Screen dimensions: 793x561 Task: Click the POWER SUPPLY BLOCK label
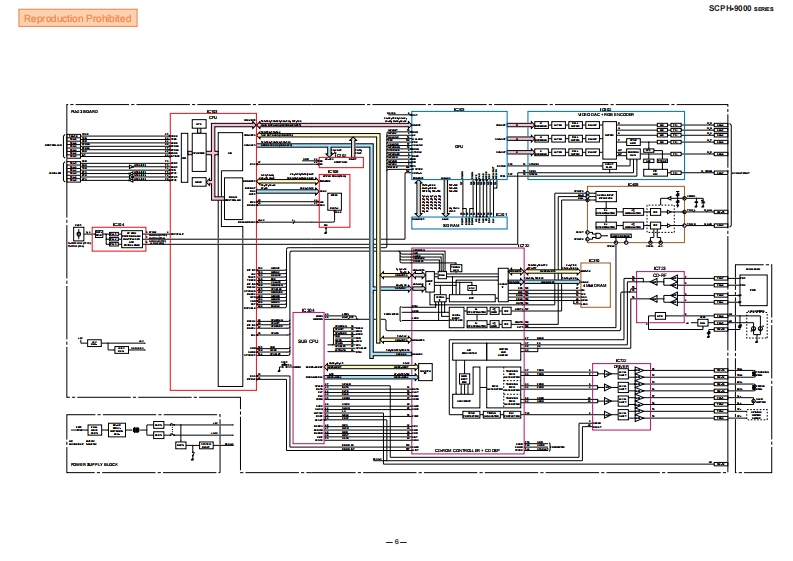click(93, 466)
